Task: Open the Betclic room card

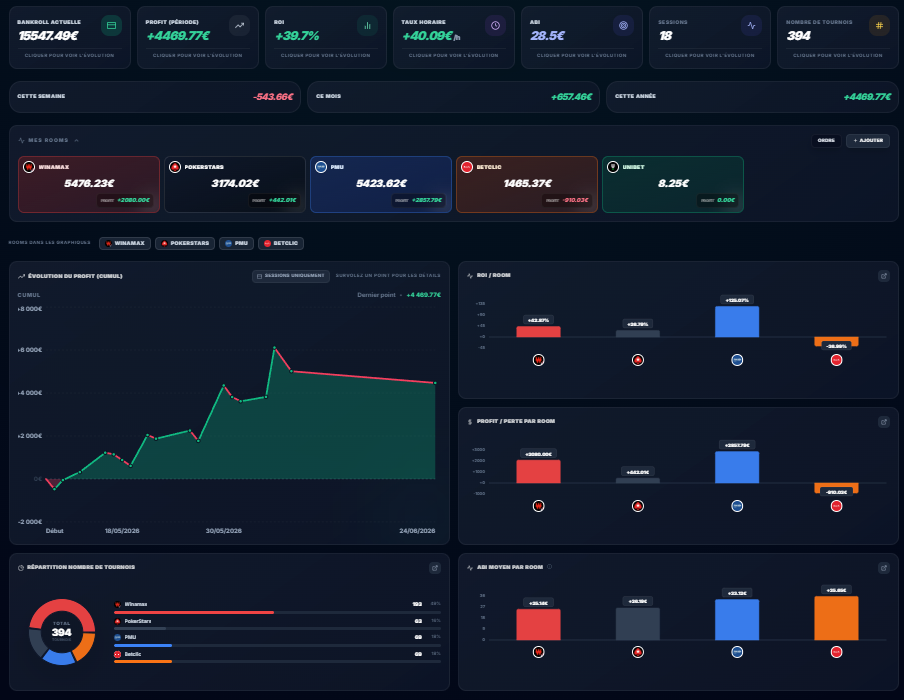Action: pyautogui.click(x=527, y=185)
